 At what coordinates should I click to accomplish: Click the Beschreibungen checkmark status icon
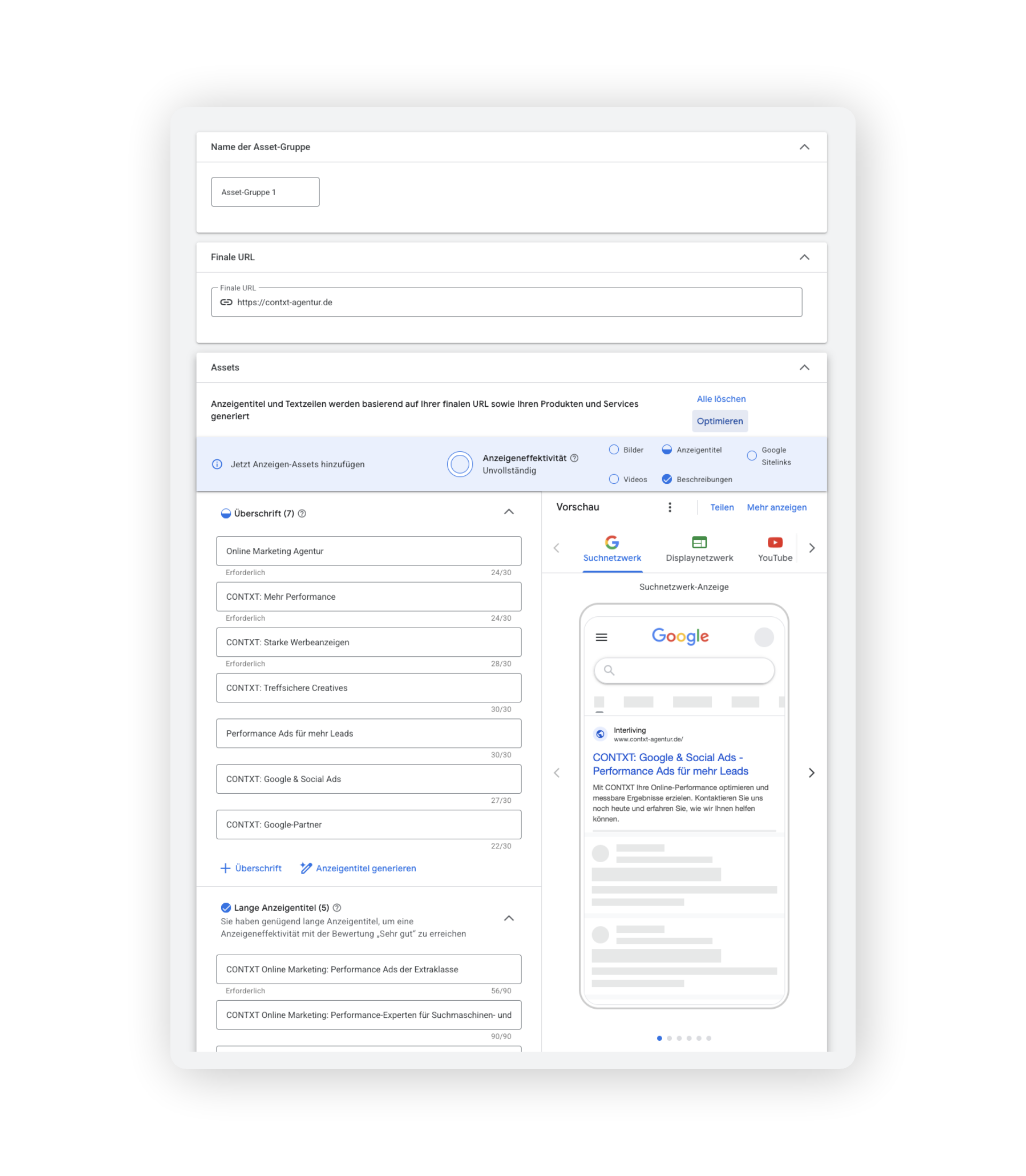tap(667, 479)
